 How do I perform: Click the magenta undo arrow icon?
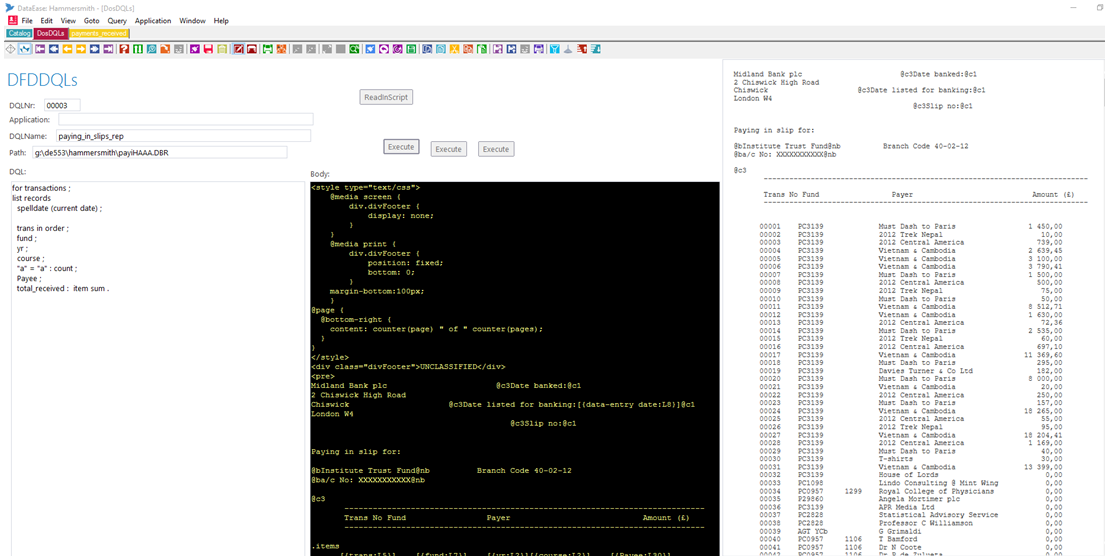click(x=384, y=49)
